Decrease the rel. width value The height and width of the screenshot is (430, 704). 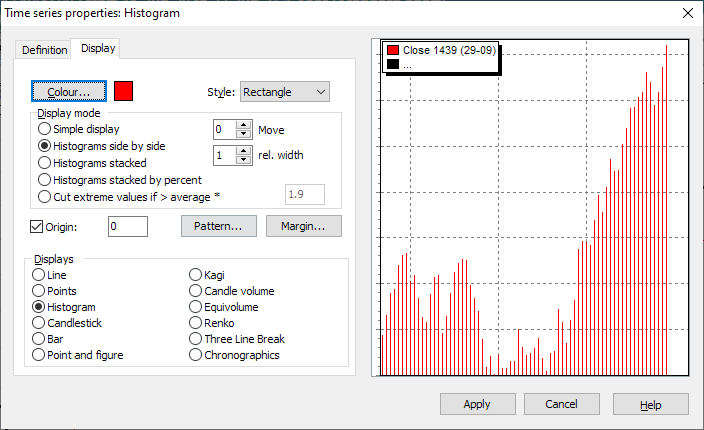click(243, 160)
